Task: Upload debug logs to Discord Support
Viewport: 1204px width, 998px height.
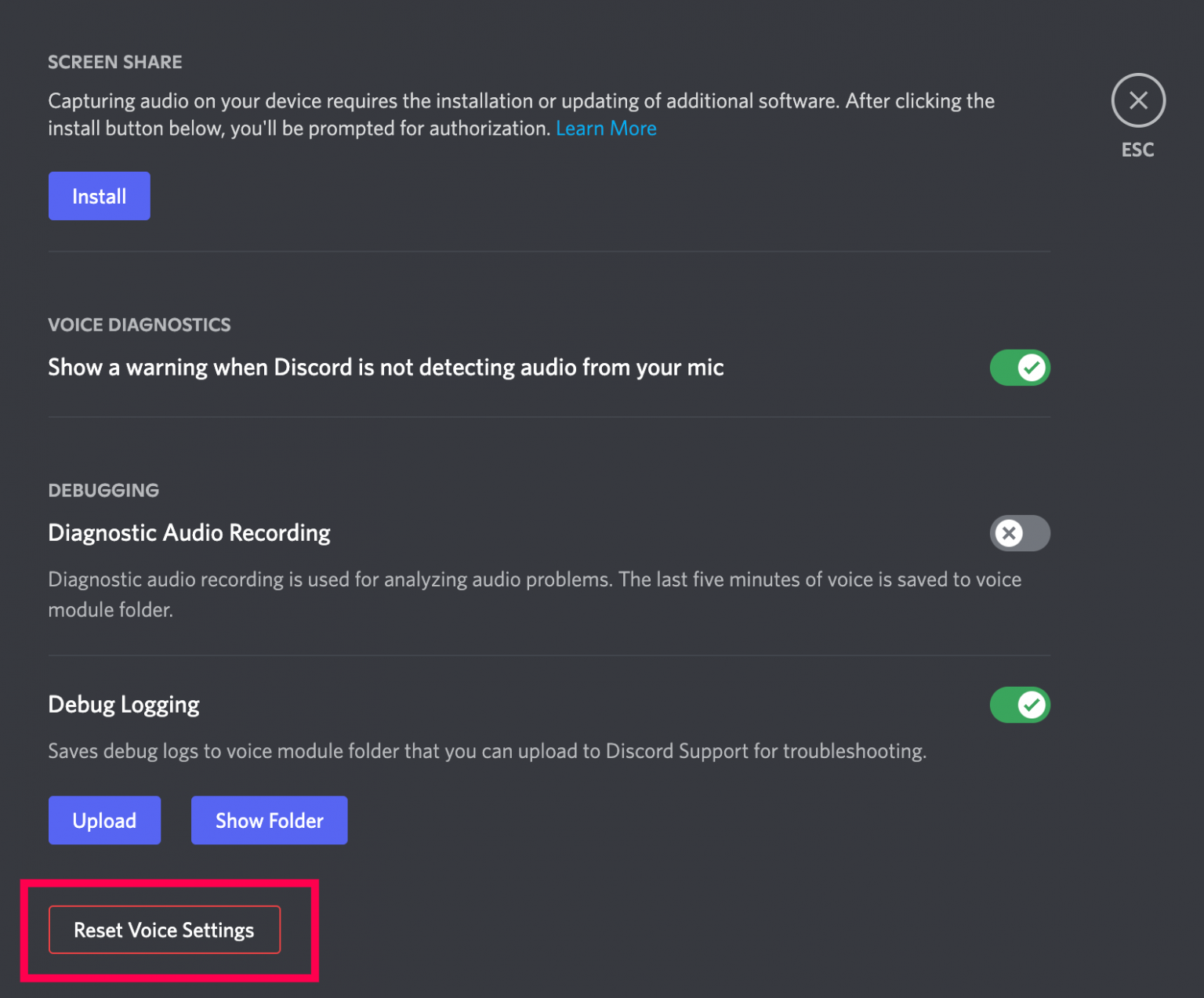Action: (104, 820)
